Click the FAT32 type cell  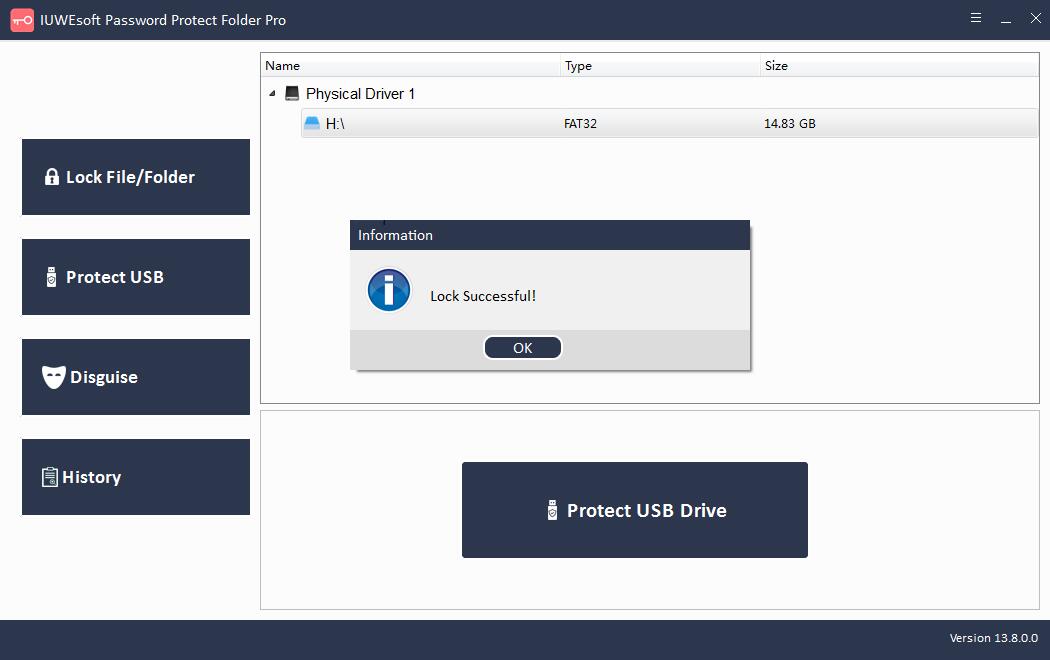tap(580, 124)
